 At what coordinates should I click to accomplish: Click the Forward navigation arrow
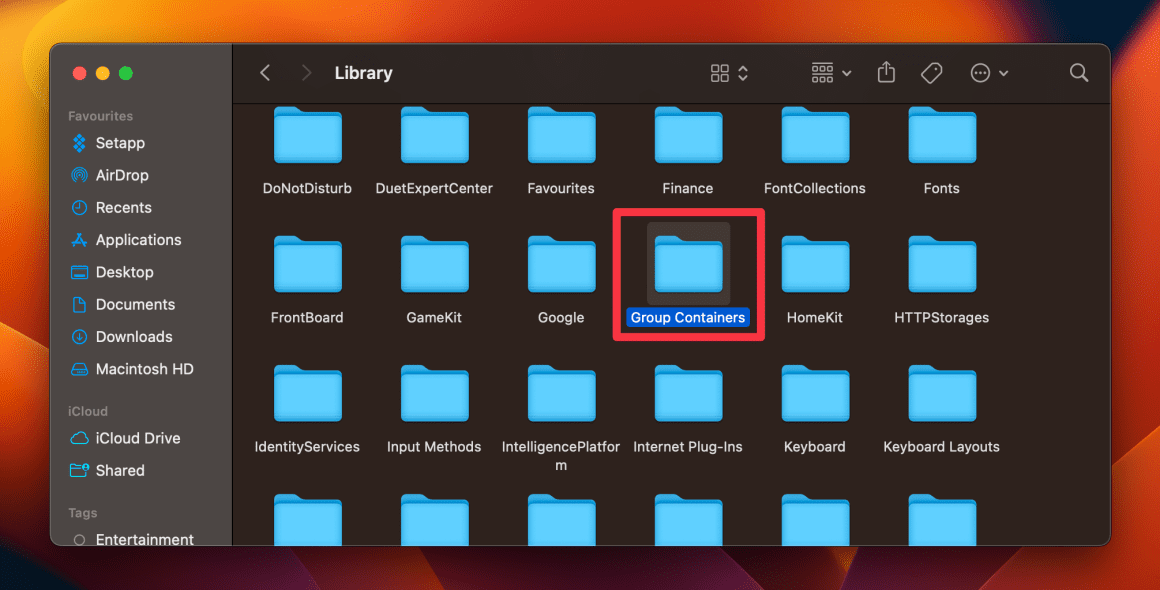click(306, 72)
